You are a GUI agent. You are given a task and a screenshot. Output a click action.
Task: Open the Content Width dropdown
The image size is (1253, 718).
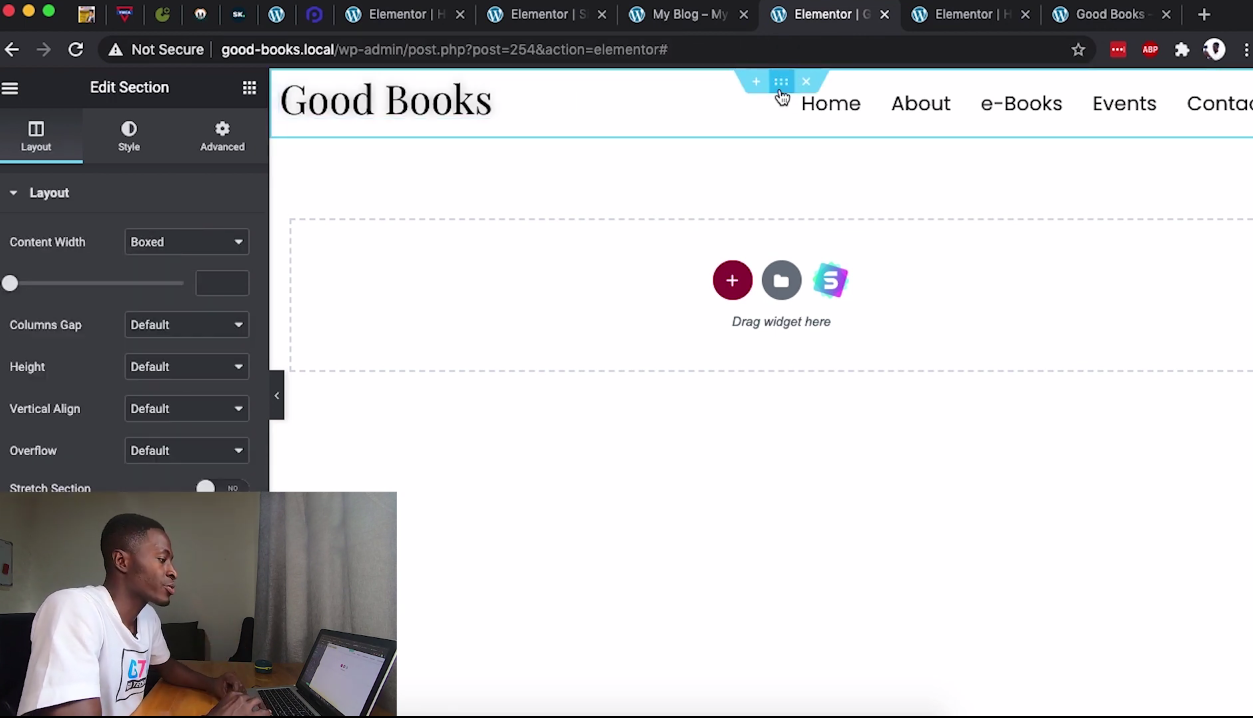(186, 242)
